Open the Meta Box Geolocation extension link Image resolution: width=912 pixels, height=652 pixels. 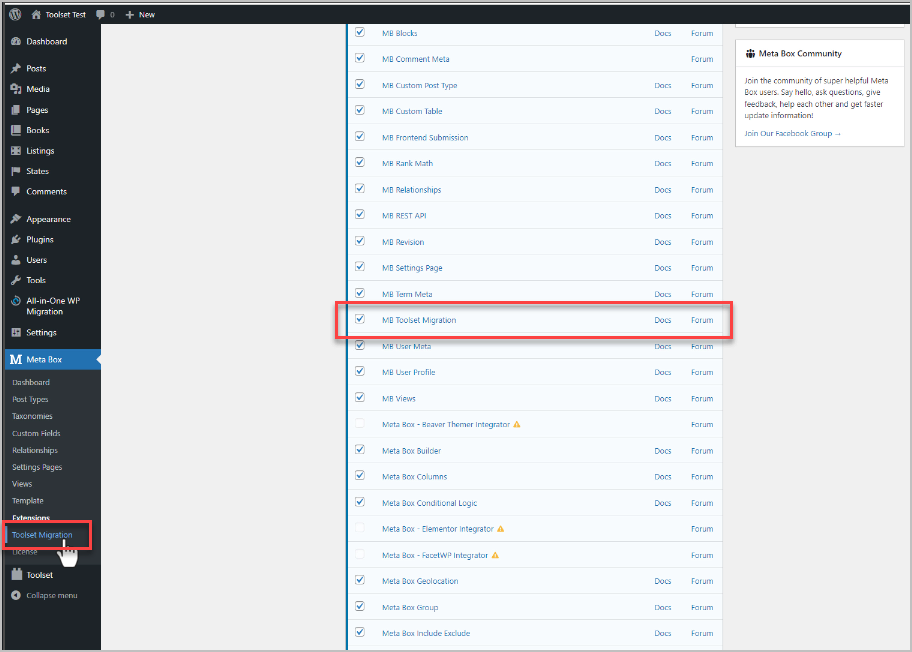tap(420, 581)
